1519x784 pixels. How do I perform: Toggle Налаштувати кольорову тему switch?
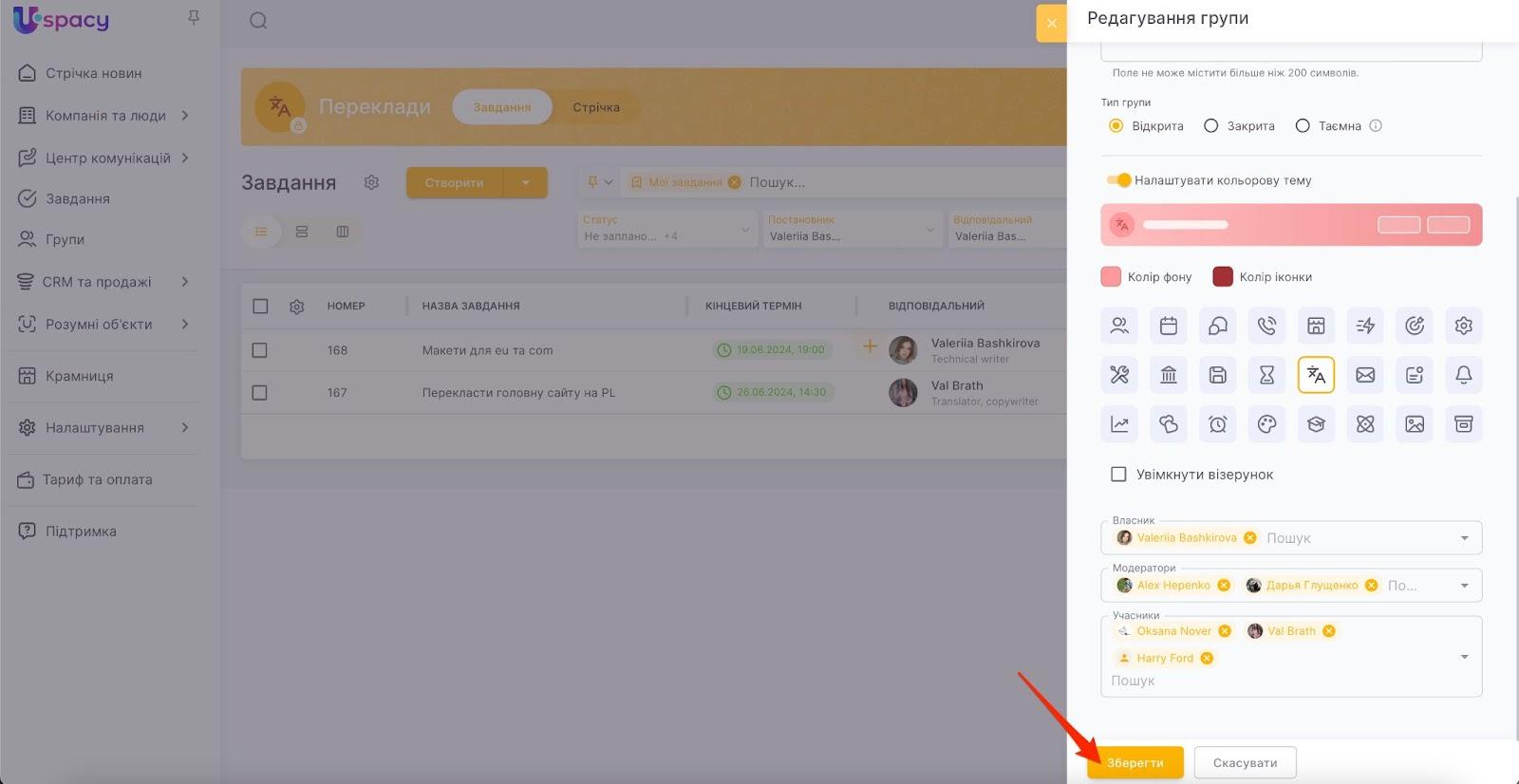click(1119, 180)
